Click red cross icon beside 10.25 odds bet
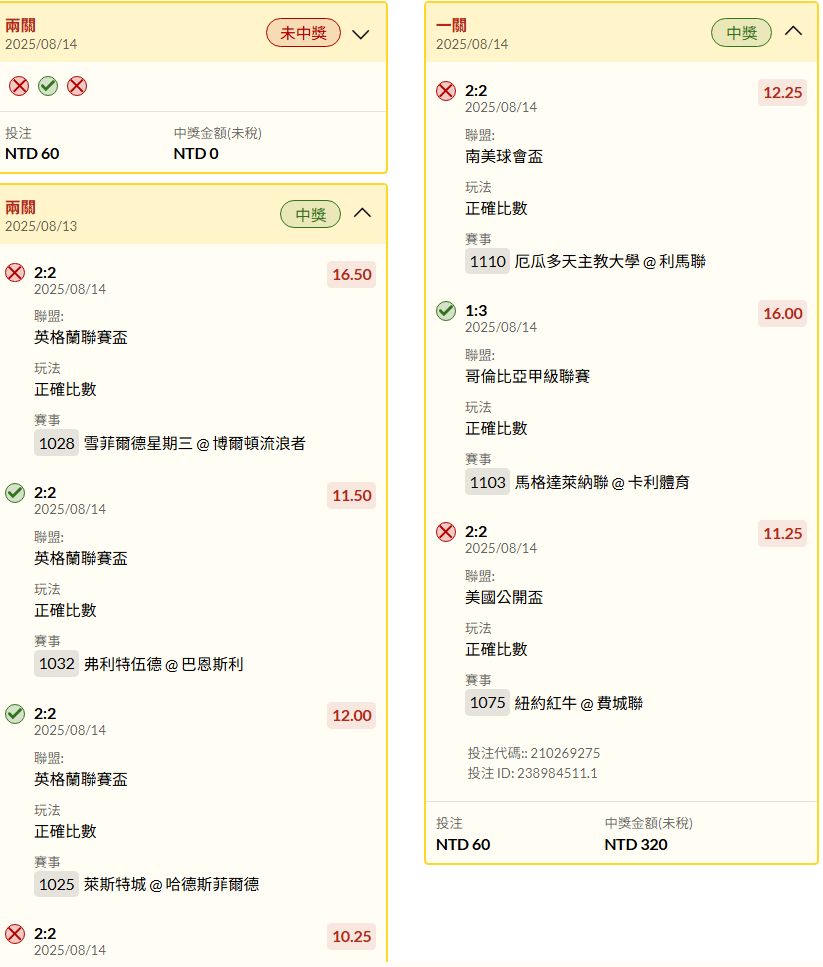 [15, 934]
